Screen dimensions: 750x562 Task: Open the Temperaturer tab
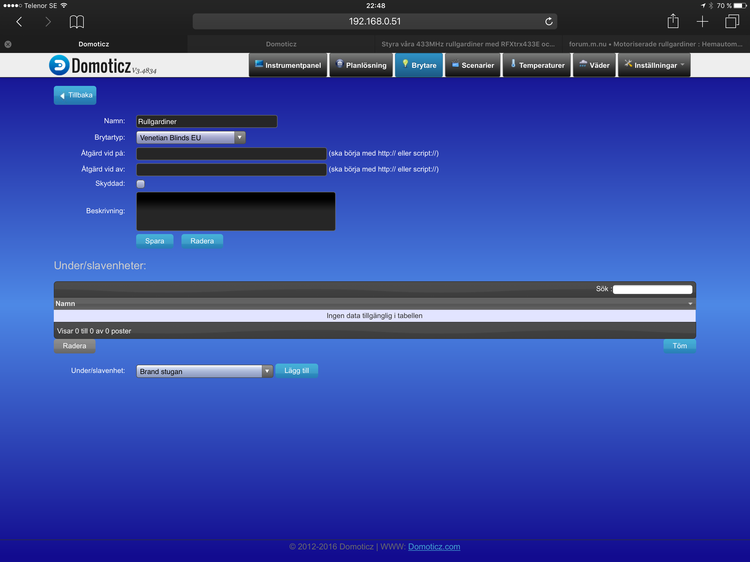[537, 65]
